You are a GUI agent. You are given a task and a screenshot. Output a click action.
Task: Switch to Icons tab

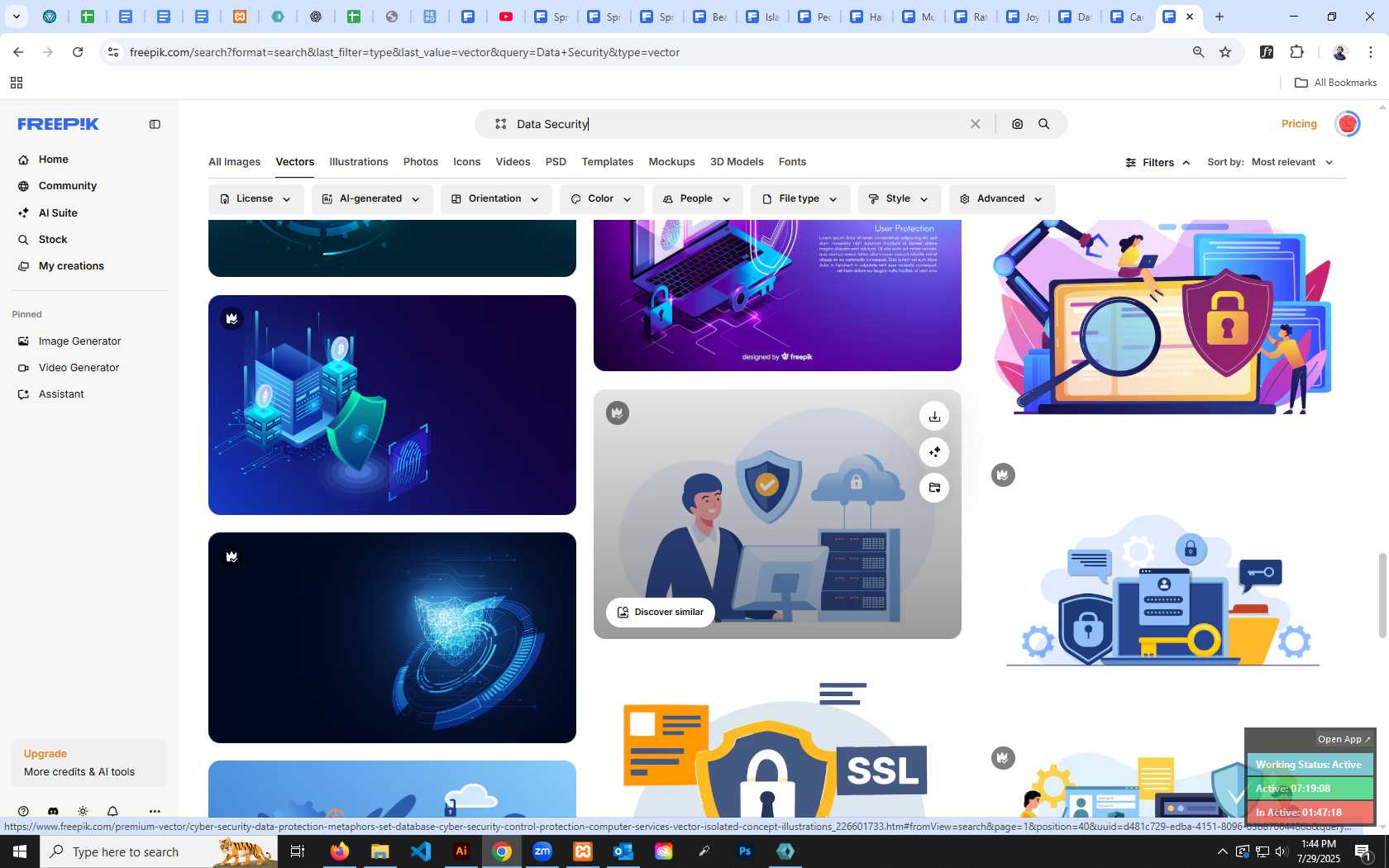467,162
